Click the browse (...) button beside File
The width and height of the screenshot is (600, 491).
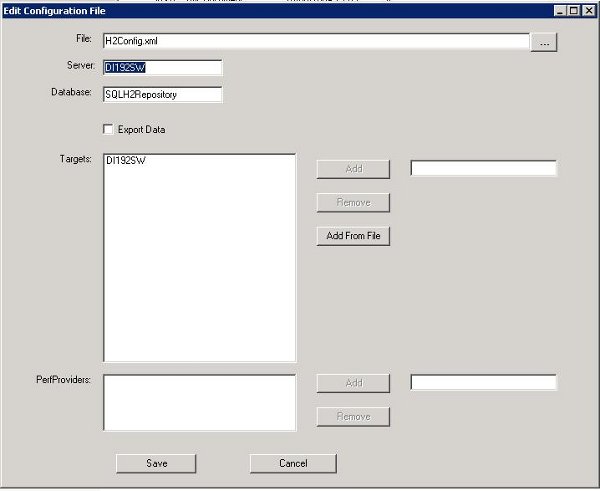pos(543,42)
